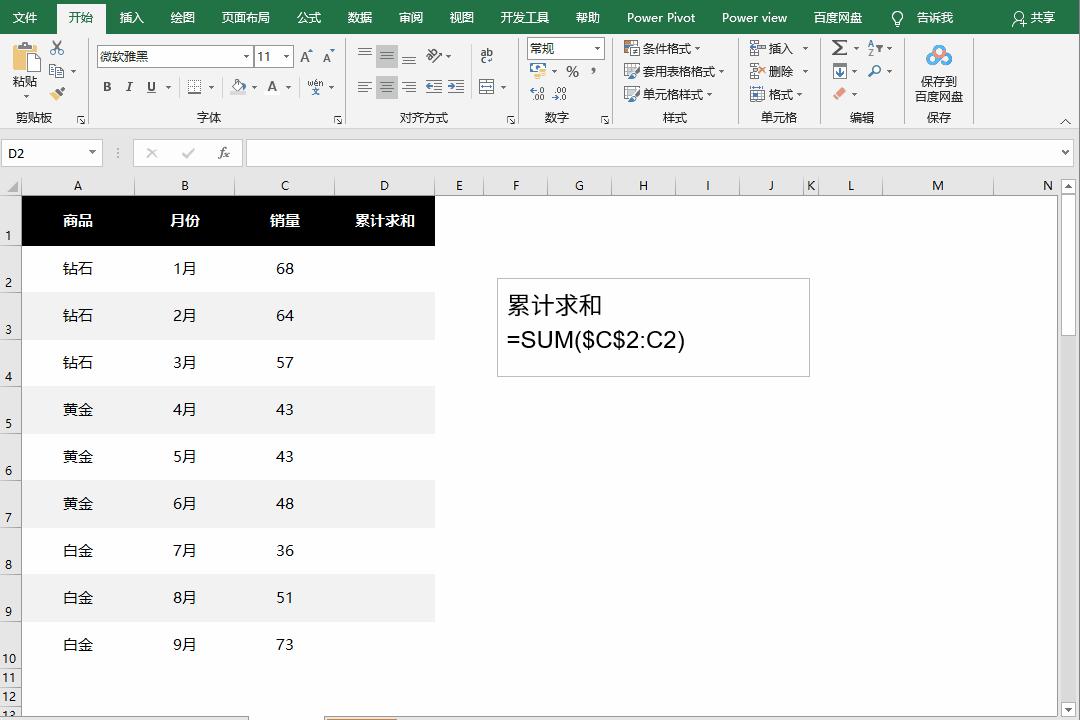Image resolution: width=1080 pixels, height=720 pixels.
Task: Decrease font size with the smaller A
Action: 329,56
